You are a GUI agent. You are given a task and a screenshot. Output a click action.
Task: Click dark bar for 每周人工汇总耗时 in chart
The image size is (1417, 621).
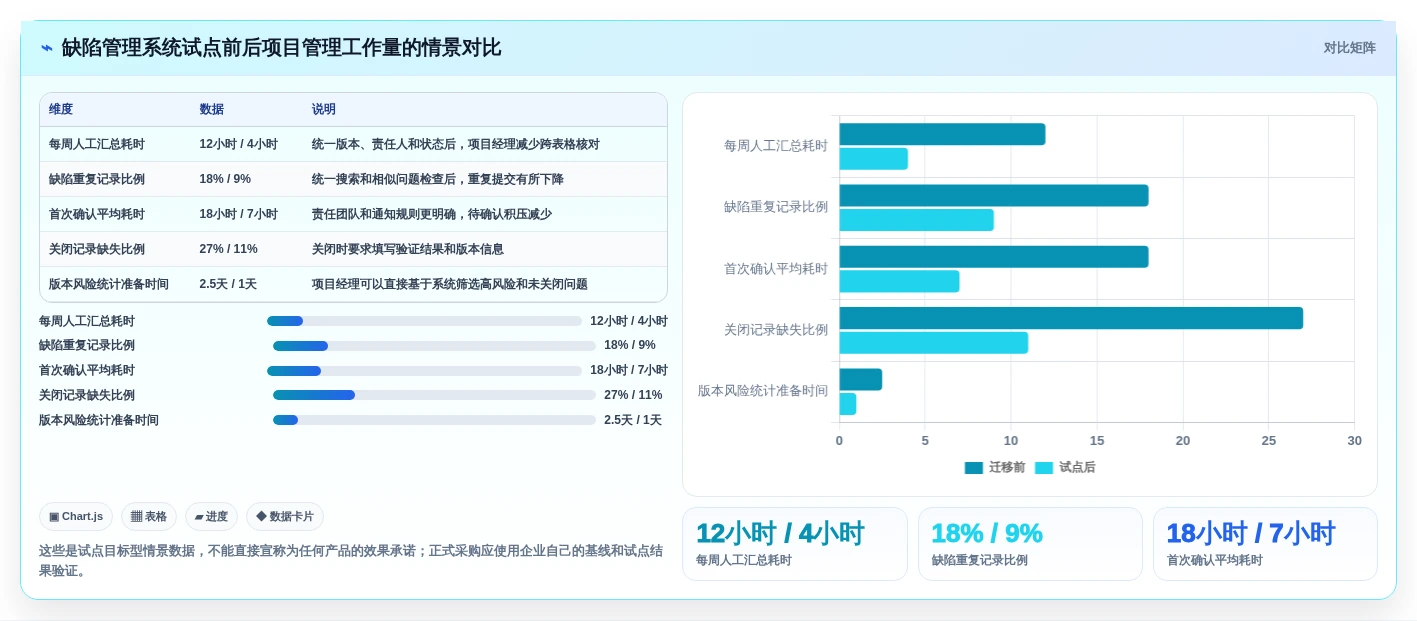click(942, 134)
